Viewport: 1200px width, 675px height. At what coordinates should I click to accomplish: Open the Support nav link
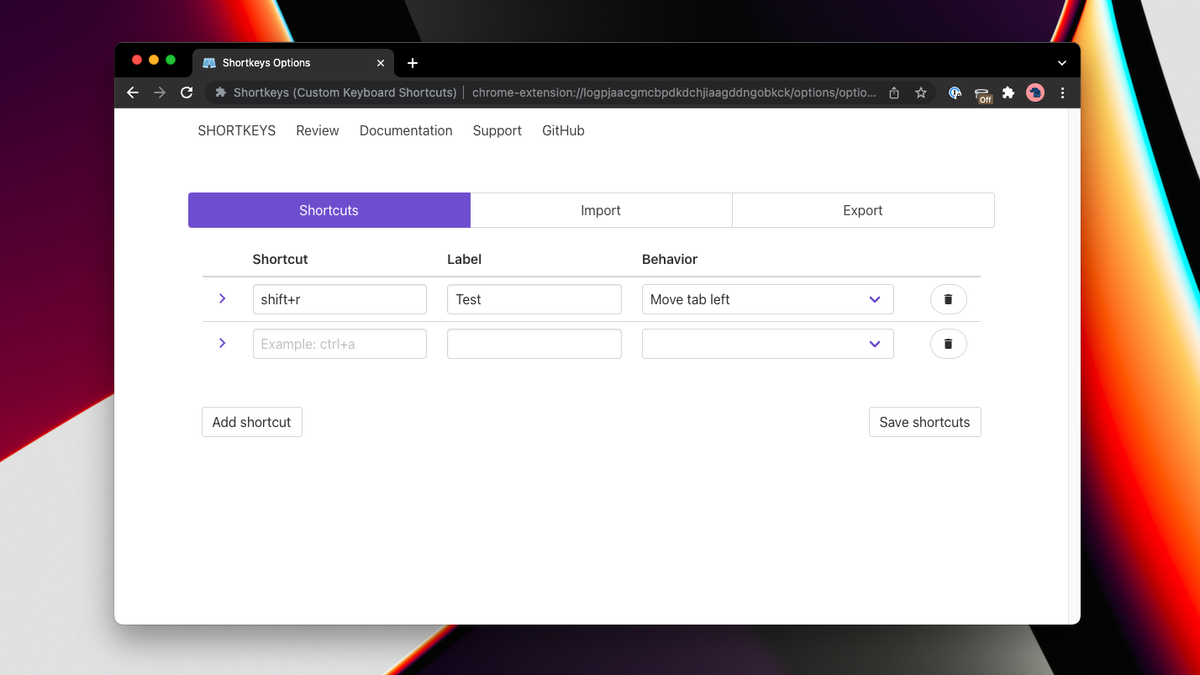pyautogui.click(x=497, y=130)
